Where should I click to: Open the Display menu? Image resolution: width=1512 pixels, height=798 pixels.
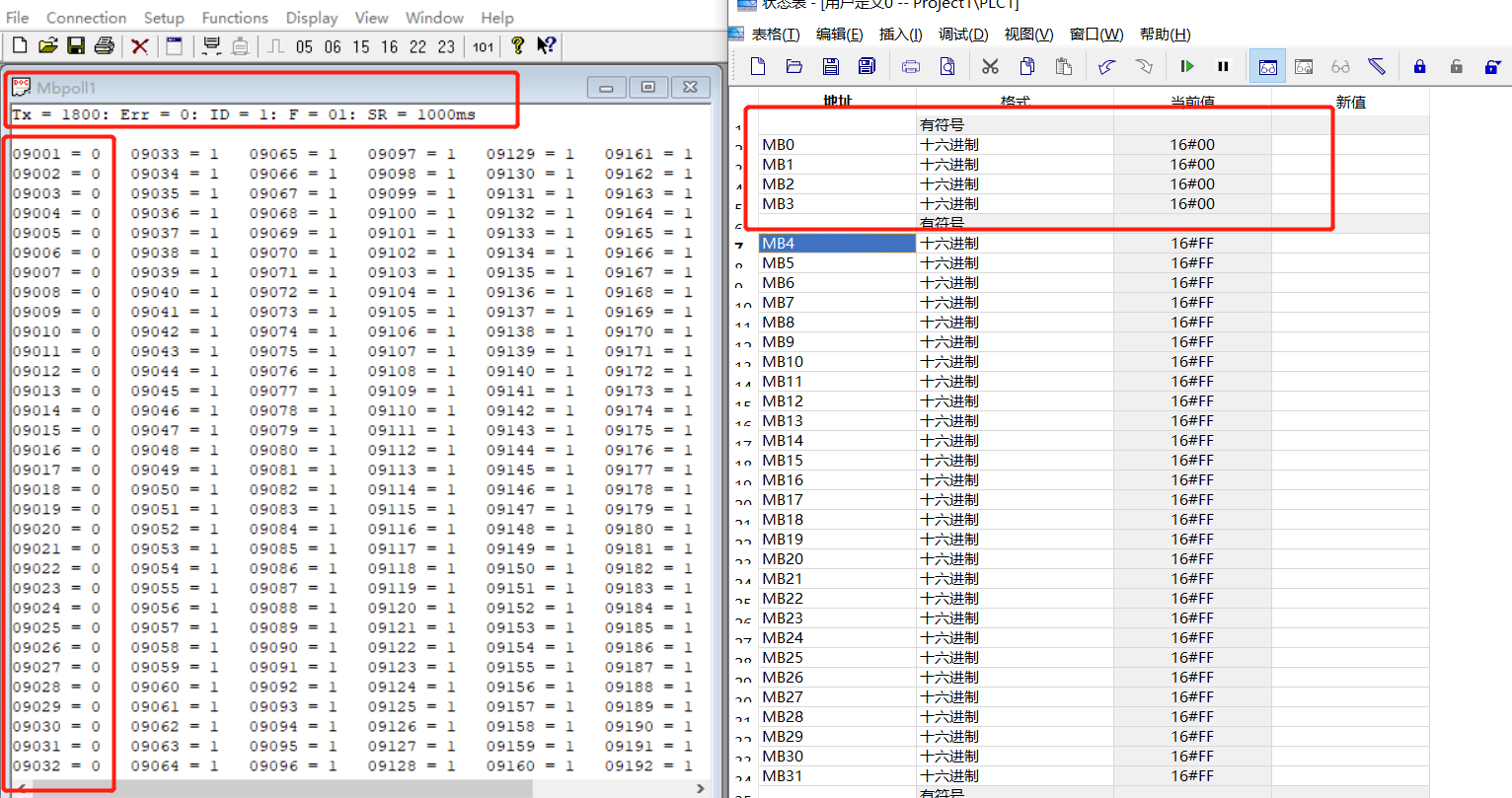tap(312, 18)
